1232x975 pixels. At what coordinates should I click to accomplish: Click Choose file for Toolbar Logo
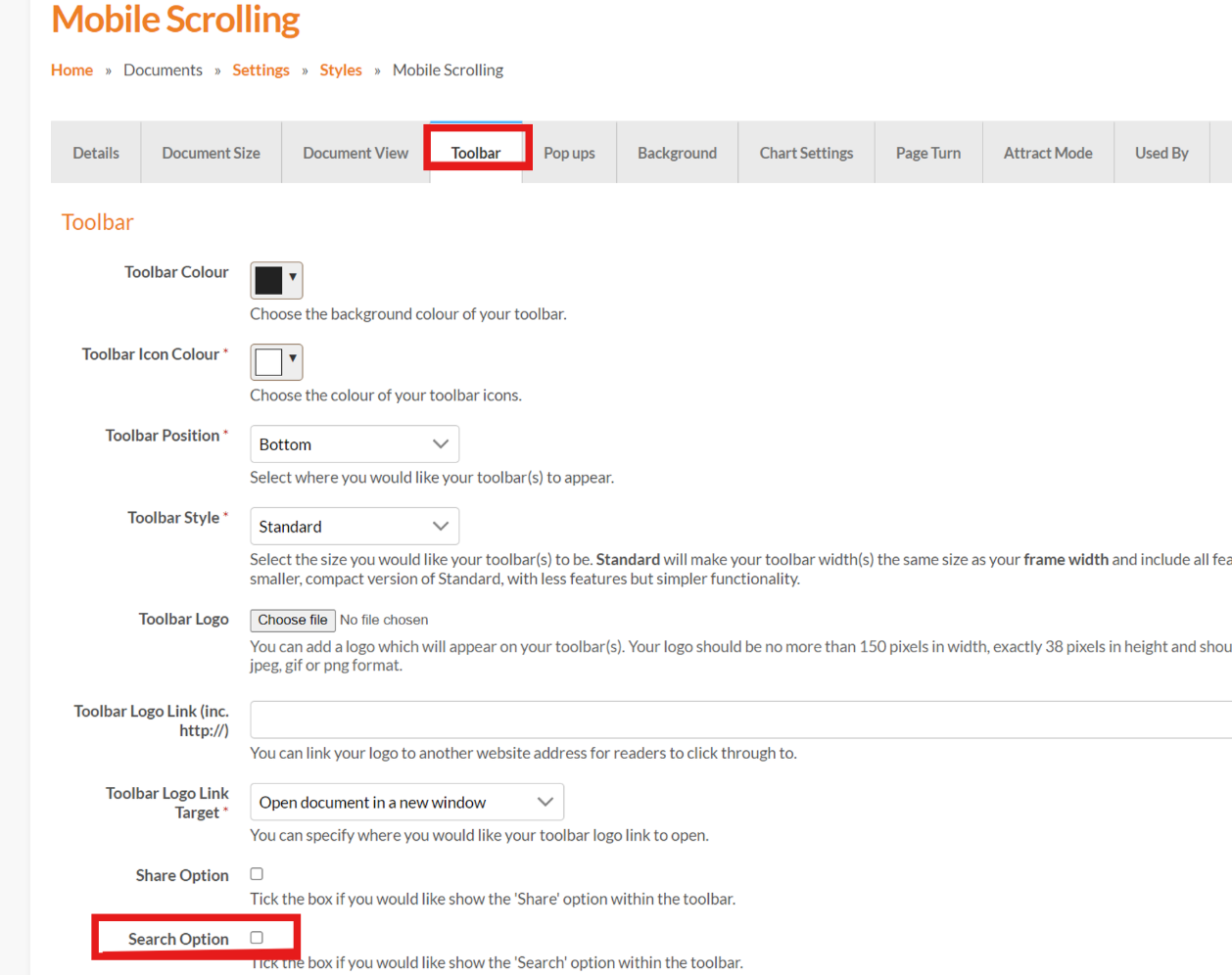point(292,621)
